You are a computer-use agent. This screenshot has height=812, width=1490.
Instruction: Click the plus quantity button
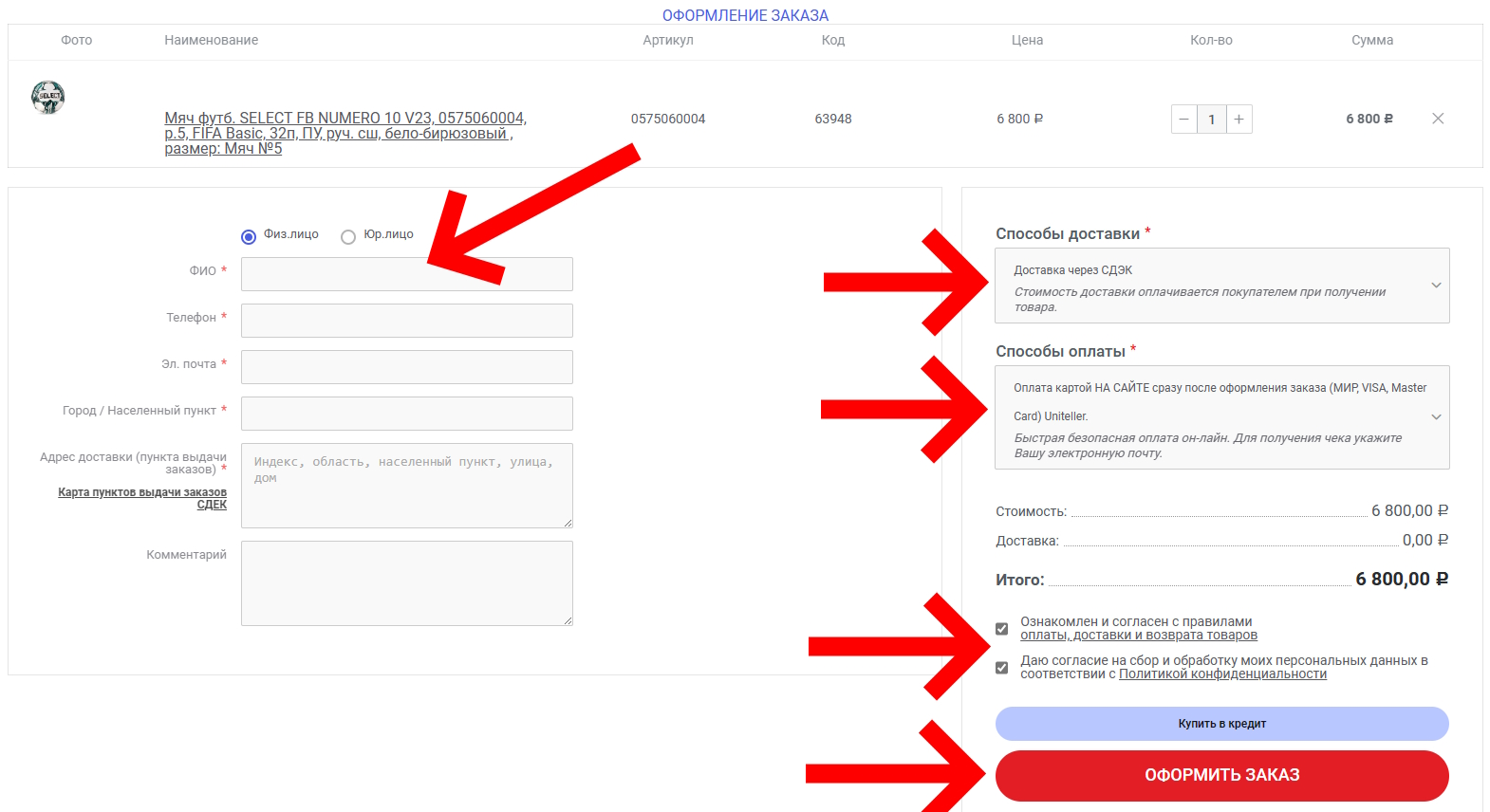pos(1239,120)
